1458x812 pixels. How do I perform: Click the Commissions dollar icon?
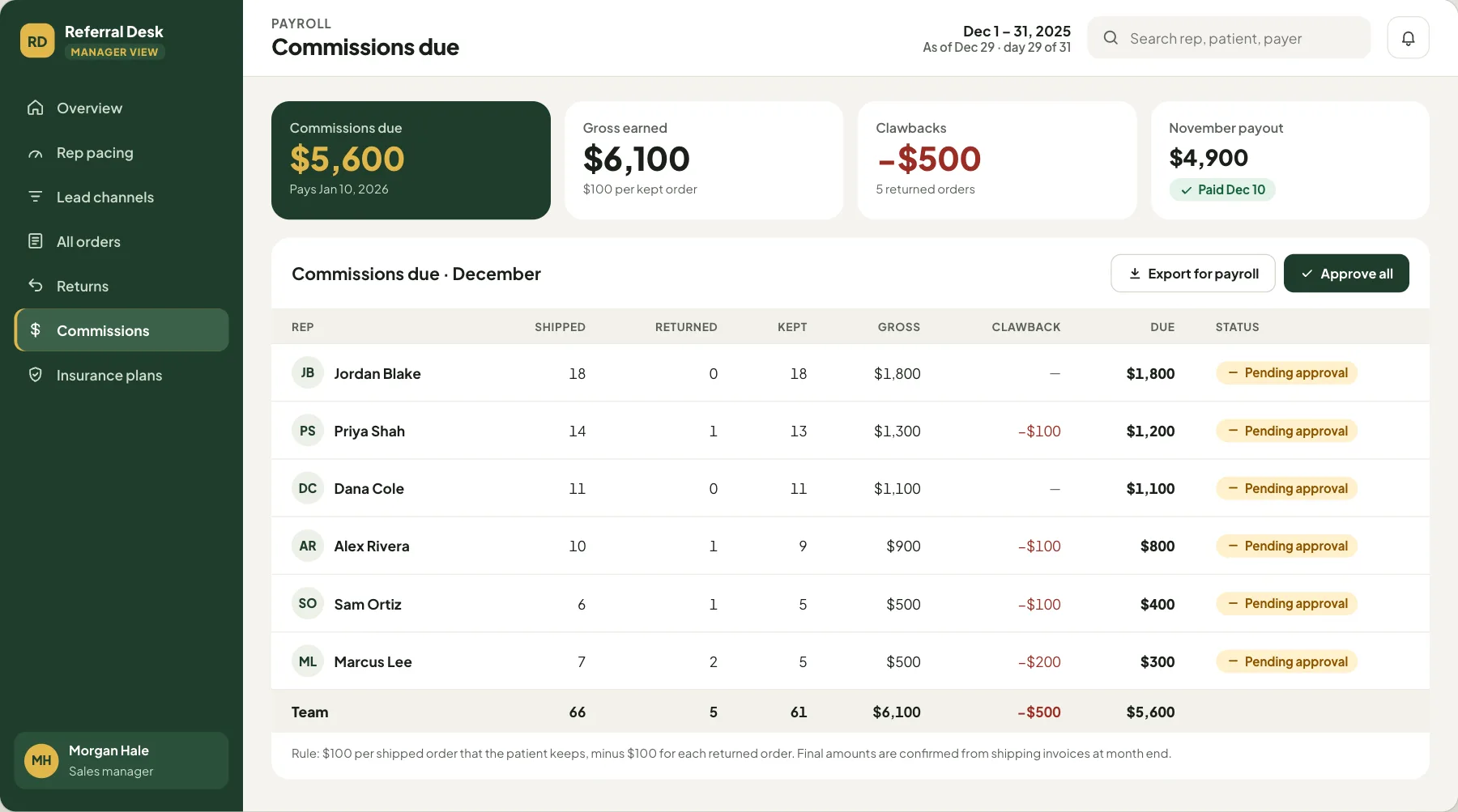point(35,330)
